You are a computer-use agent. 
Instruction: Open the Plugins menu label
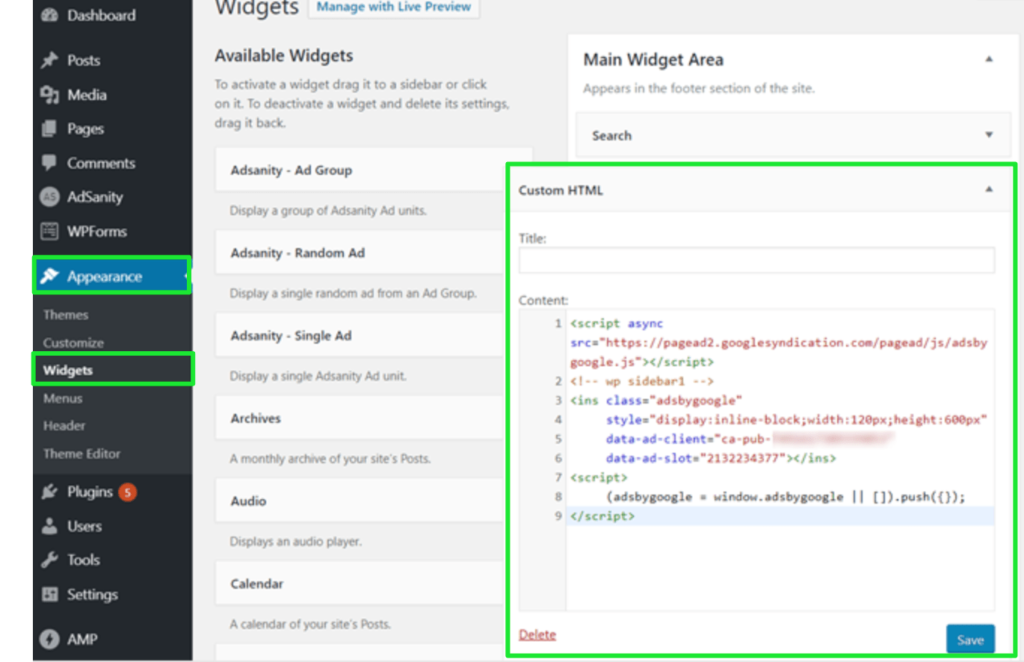[89, 492]
